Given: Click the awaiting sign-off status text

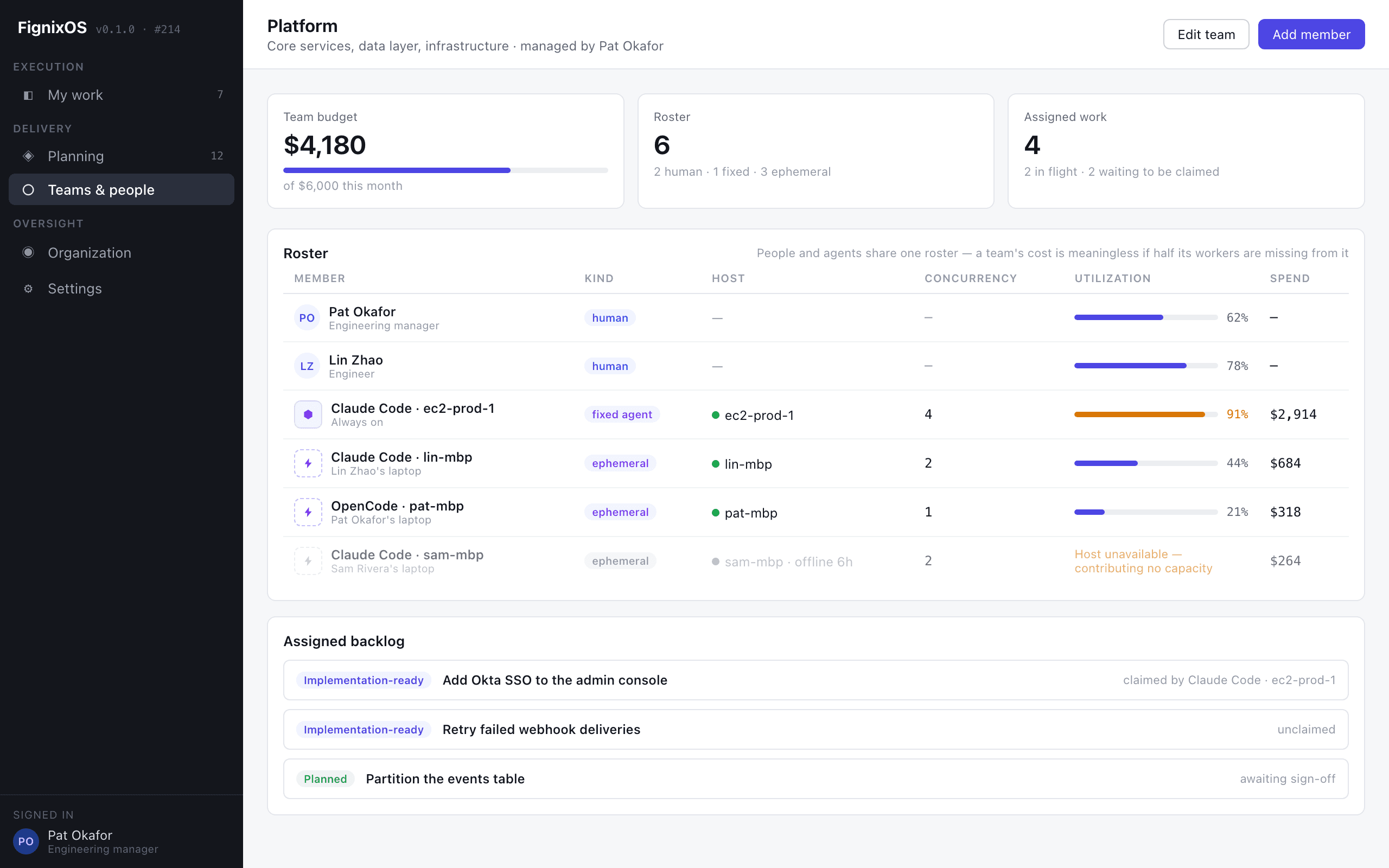Looking at the screenshot, I should coord(1288,779).
